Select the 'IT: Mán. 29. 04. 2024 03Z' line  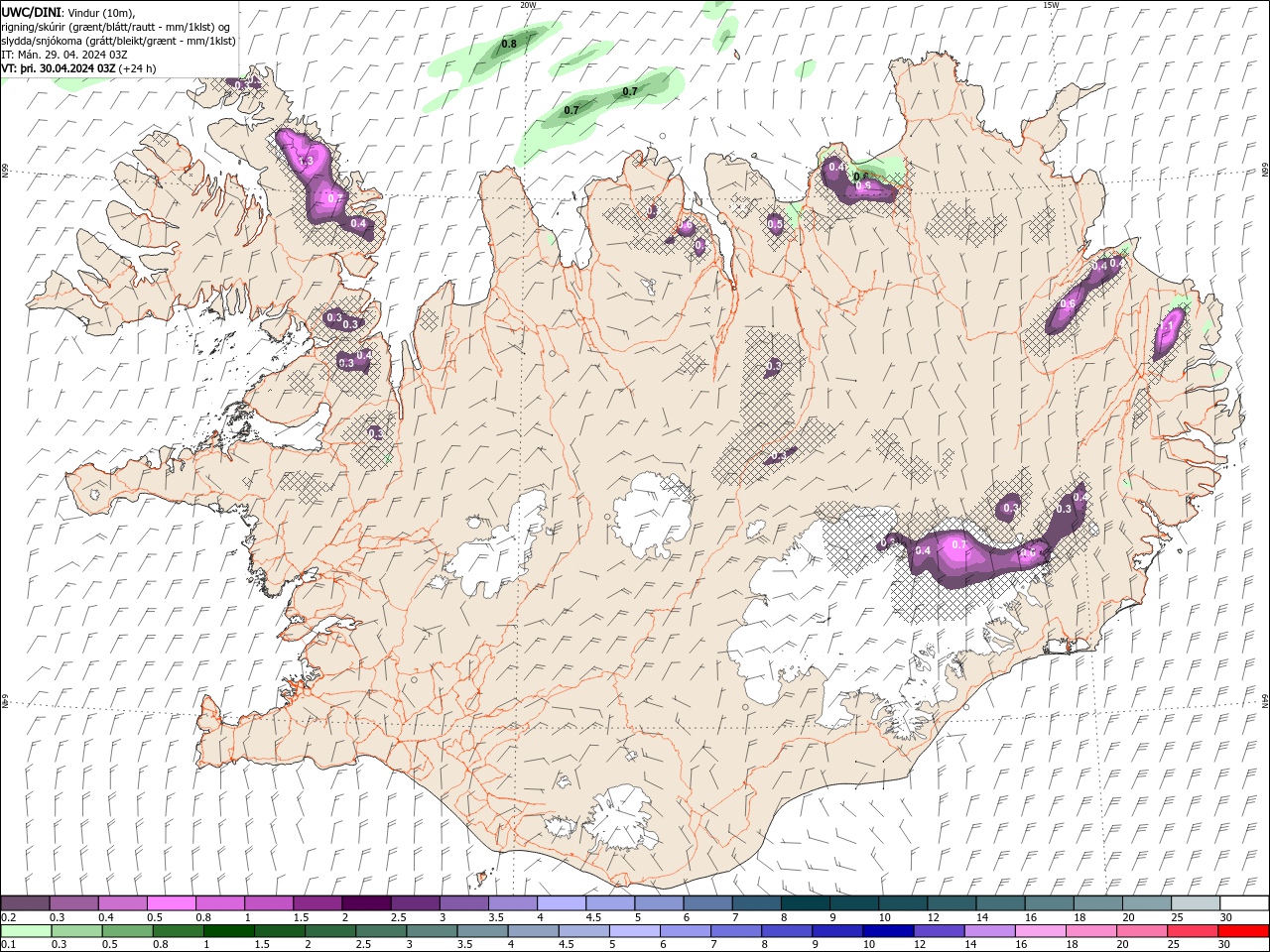pyautogui.click(x=65, y=55)
